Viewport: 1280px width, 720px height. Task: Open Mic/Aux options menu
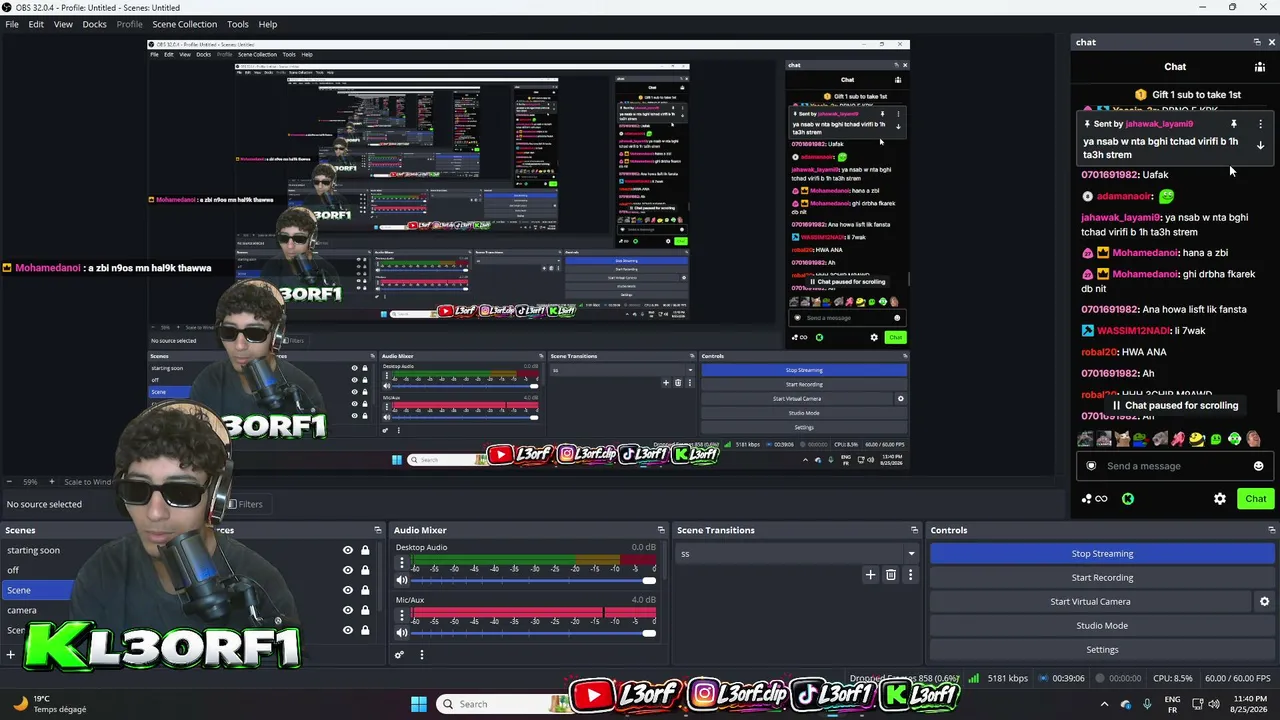point(402,614)
